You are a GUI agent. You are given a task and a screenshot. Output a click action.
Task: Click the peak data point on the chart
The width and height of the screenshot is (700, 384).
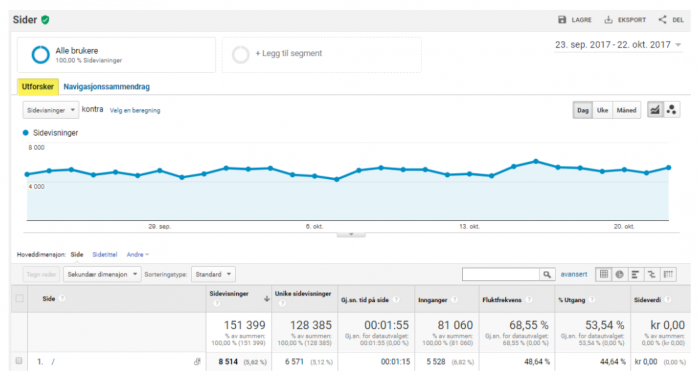(536, 161)
